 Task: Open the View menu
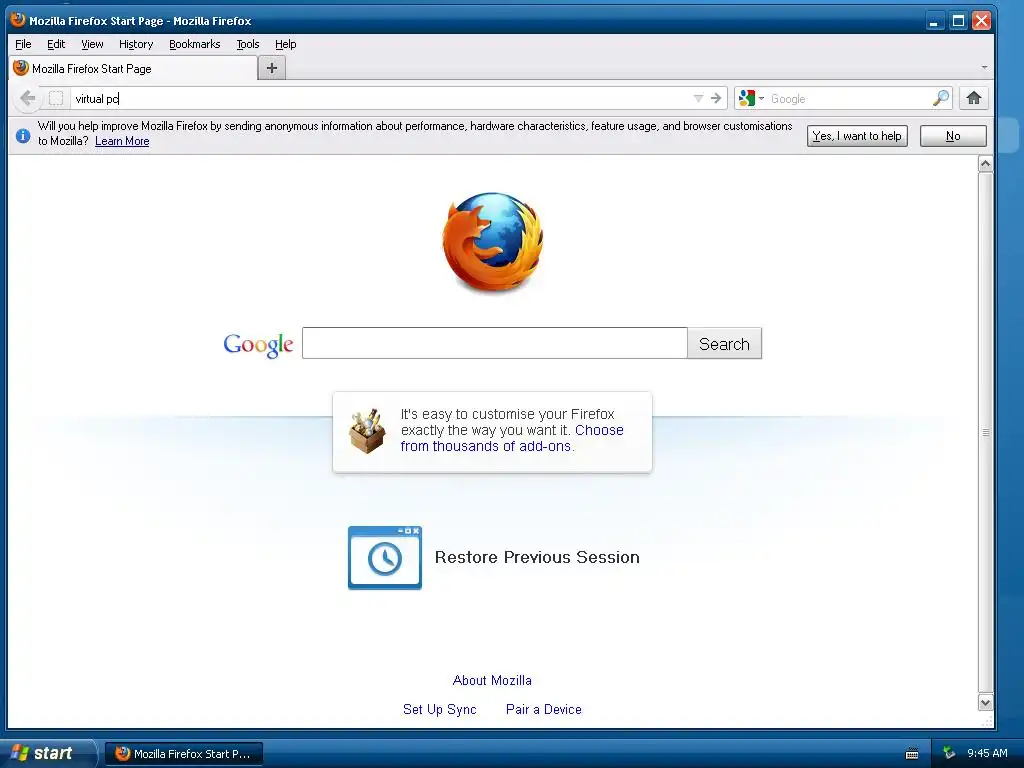pos(92,44)
